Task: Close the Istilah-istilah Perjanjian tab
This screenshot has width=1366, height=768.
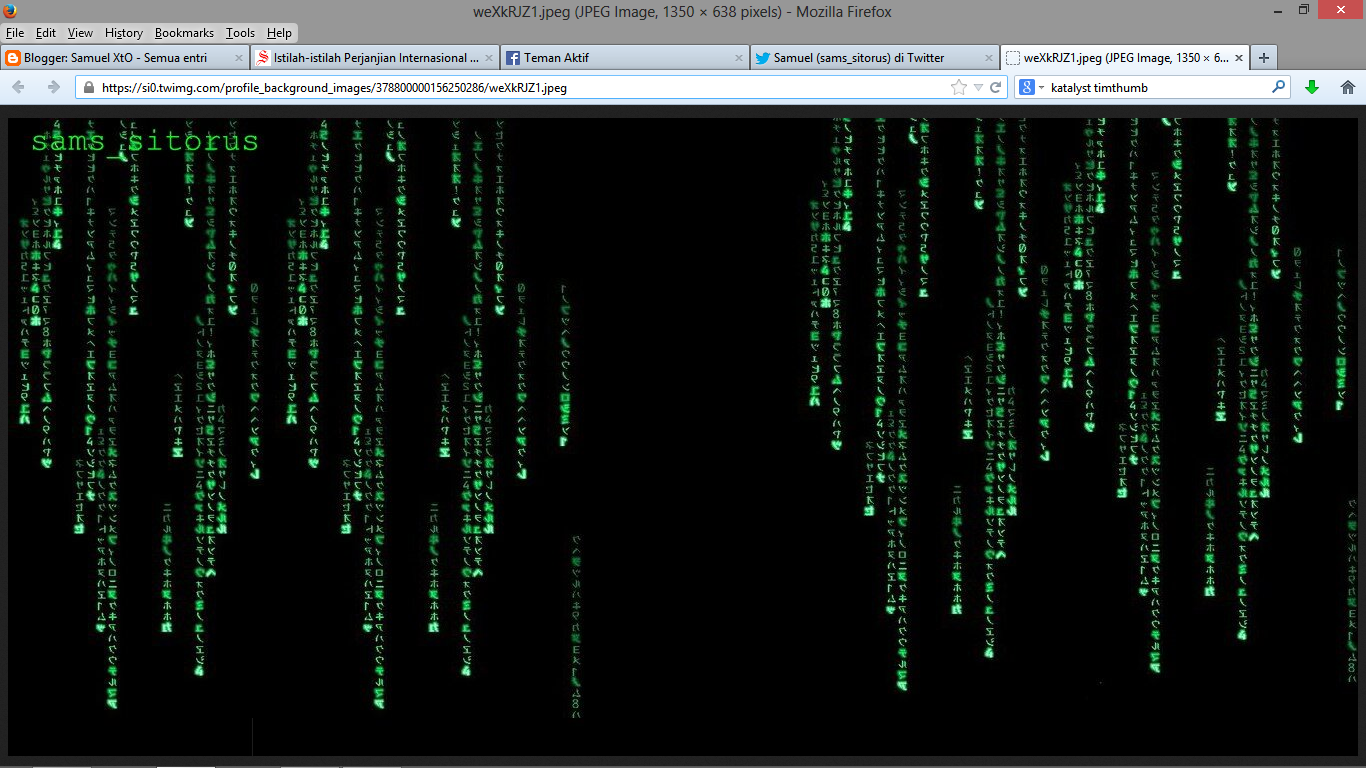Action: (x=488, y=58)
